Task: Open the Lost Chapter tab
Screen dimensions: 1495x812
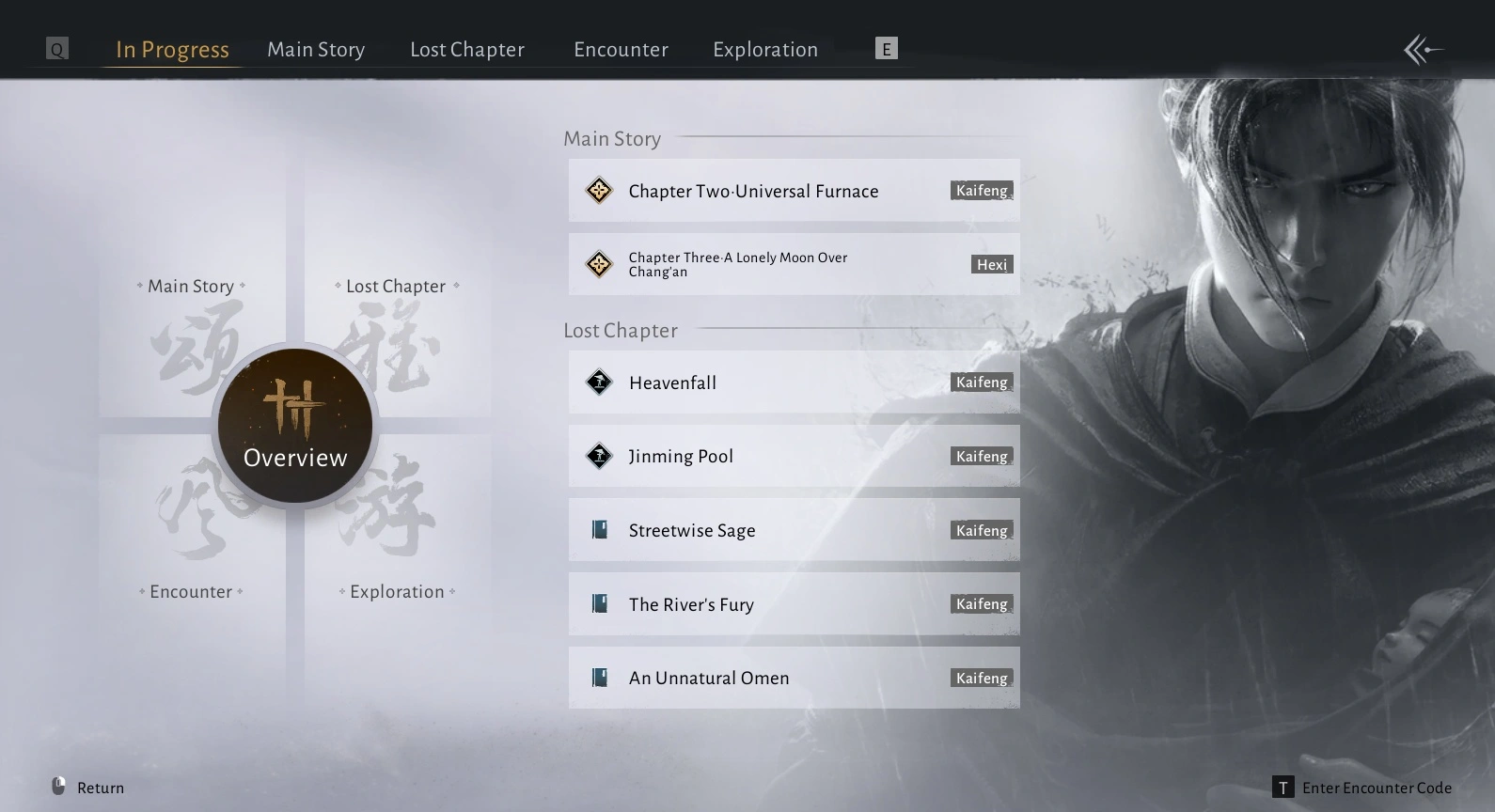Action: 467,50
